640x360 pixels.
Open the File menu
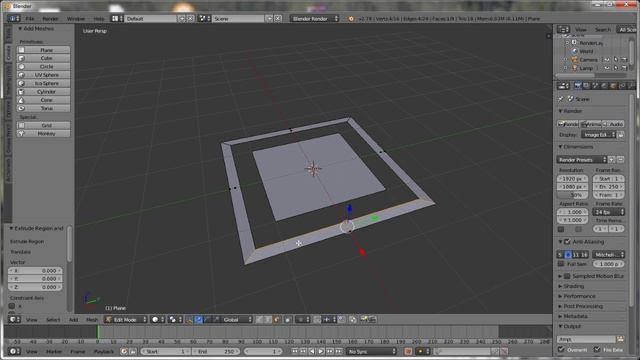pyautogui.click(x=30, y=19)
